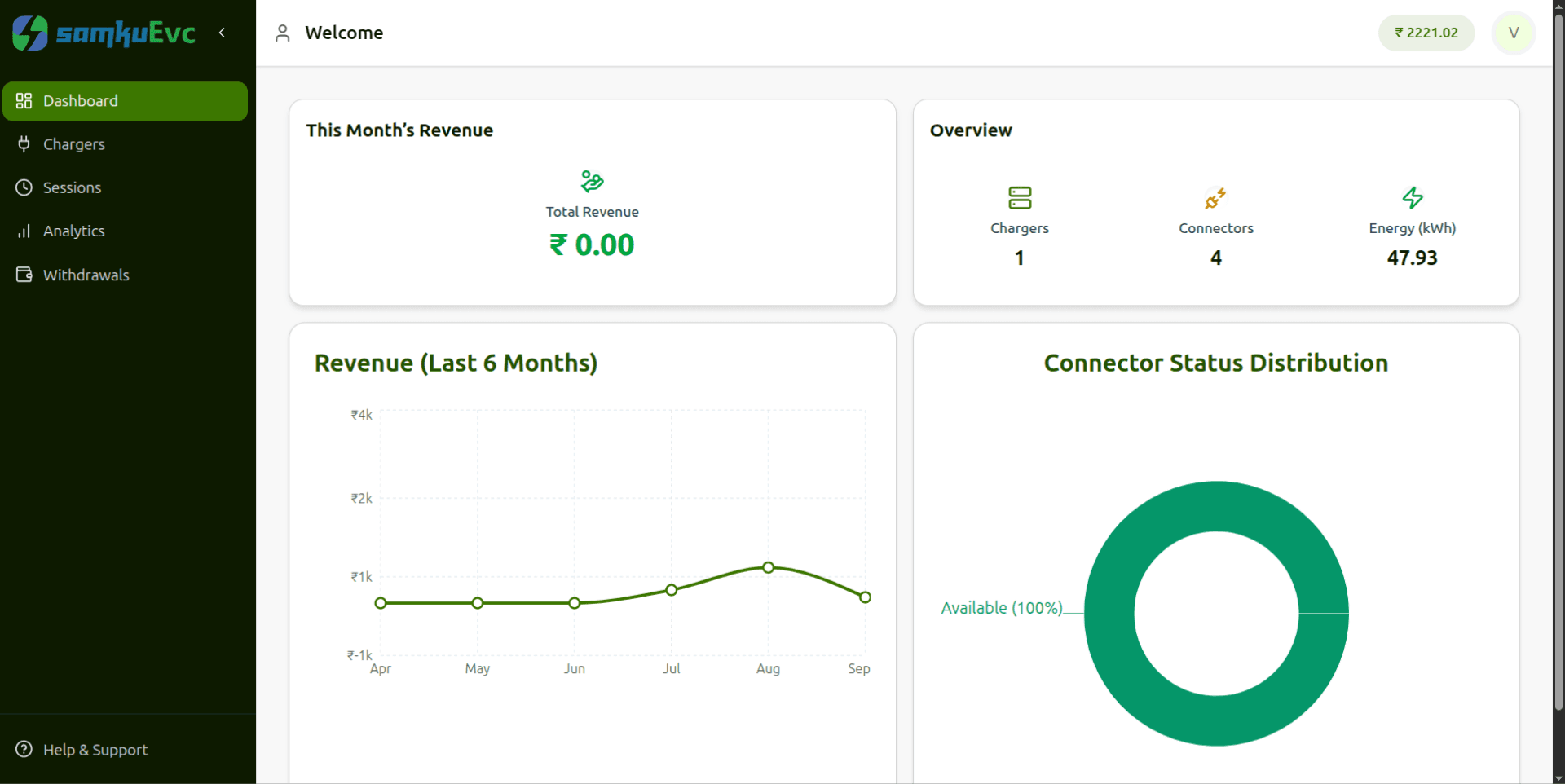Click the Connectors label in Overview
This screenshot has height=784, width=1565.
1215,228
